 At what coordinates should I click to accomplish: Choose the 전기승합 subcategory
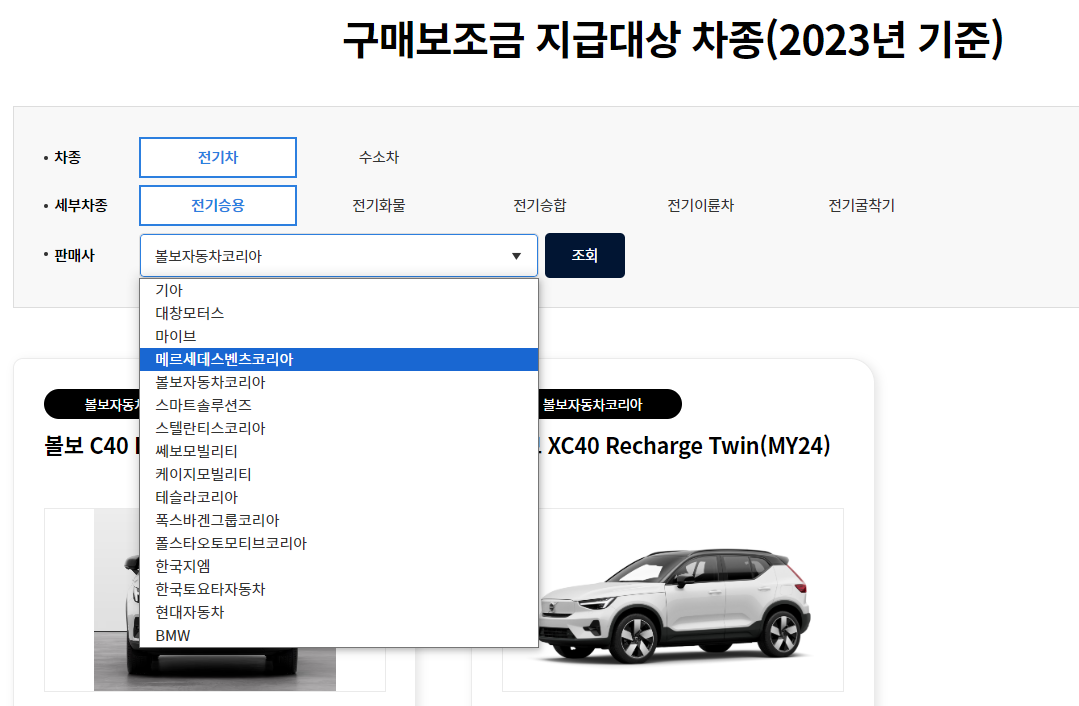tap(540, 205)
